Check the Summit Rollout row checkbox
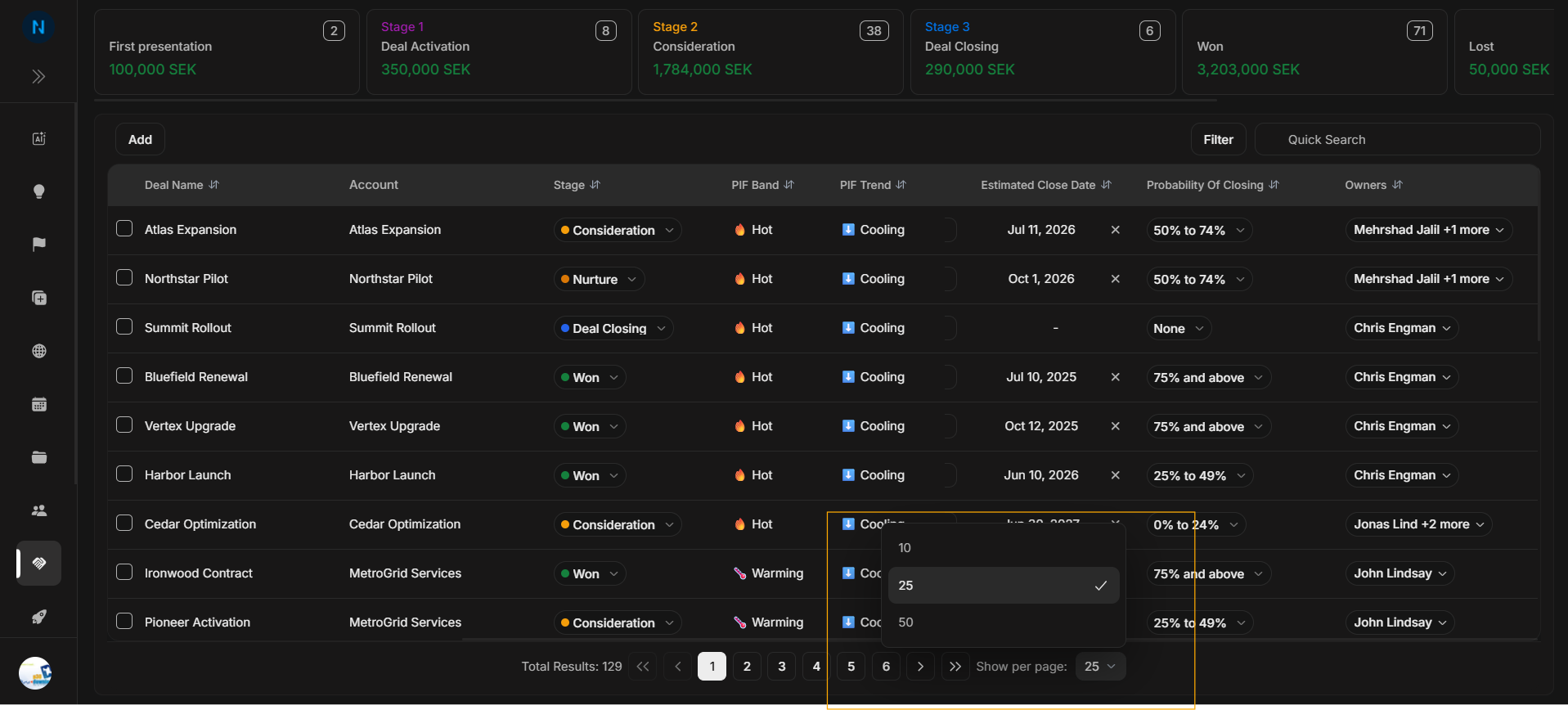The width and height of the screenshot is (1568, 710). (124, 326)
